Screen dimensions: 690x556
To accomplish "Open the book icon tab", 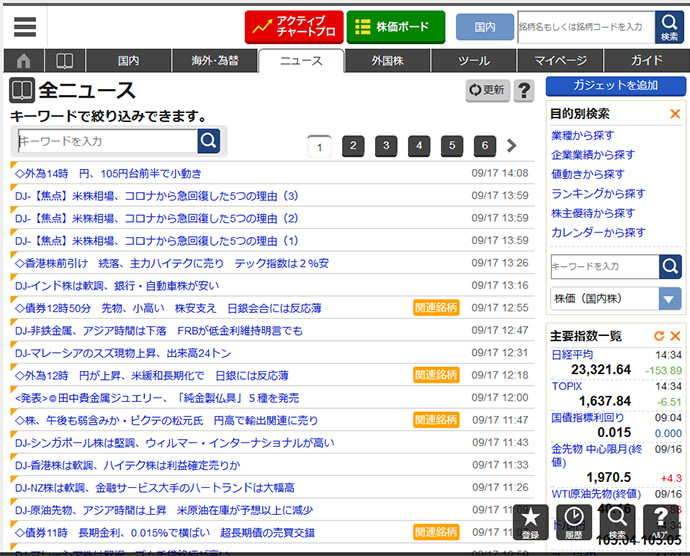I will click(x=65, y=60).
